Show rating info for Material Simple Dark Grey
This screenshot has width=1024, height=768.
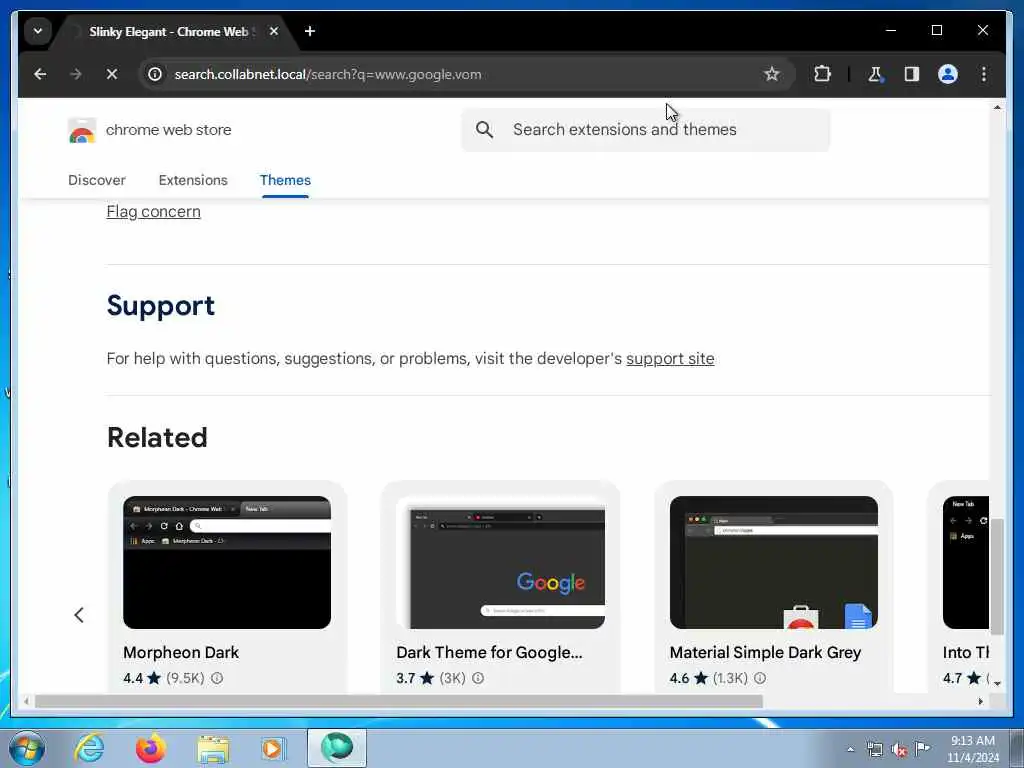(760, 679)
